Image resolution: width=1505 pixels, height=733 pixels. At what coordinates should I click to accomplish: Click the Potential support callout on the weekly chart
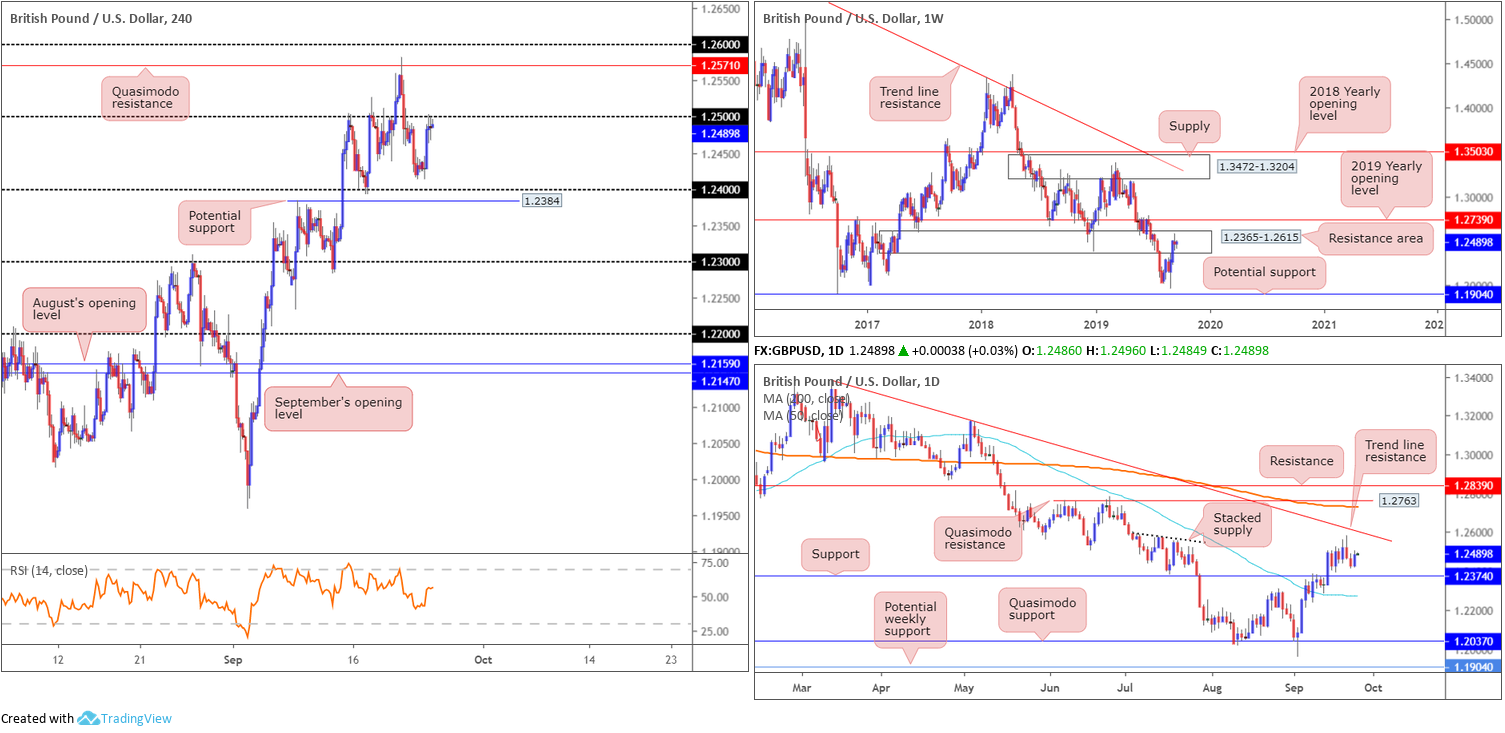coord(1265,271)
